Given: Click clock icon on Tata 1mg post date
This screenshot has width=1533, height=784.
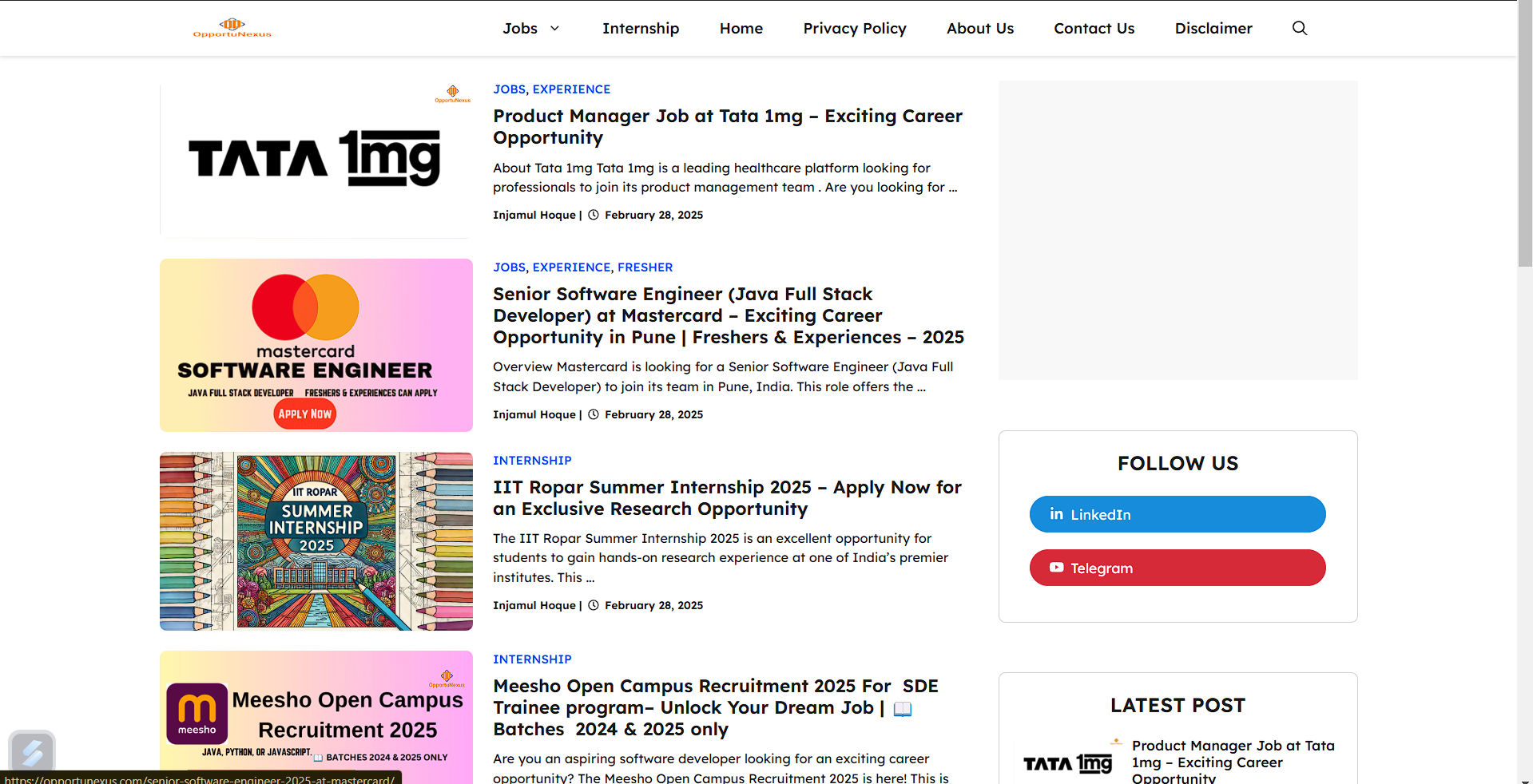Looking at the screenshot, I should (x=594, y=215).
